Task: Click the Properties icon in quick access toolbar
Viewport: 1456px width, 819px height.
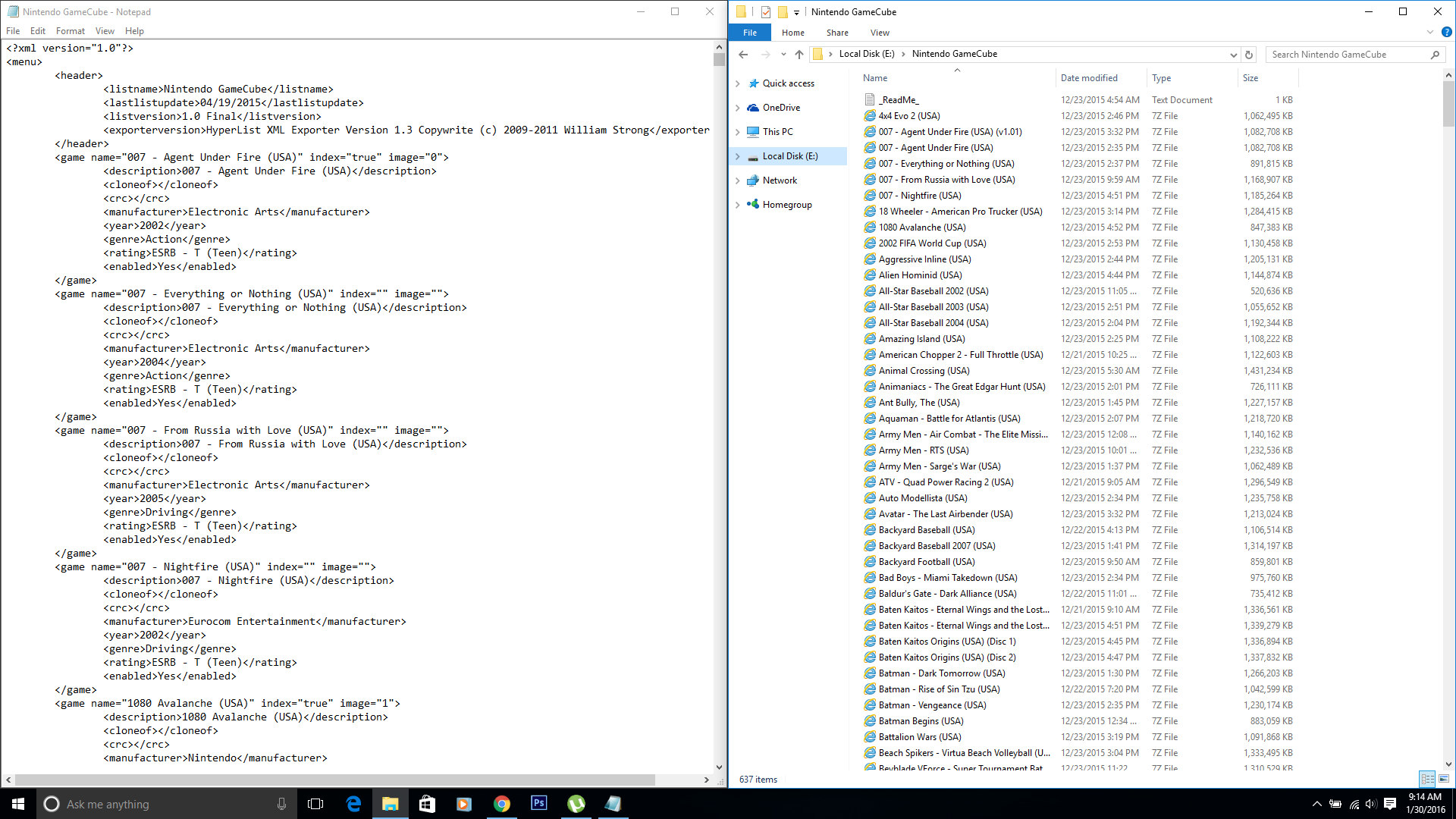Action: click(765, 11)
